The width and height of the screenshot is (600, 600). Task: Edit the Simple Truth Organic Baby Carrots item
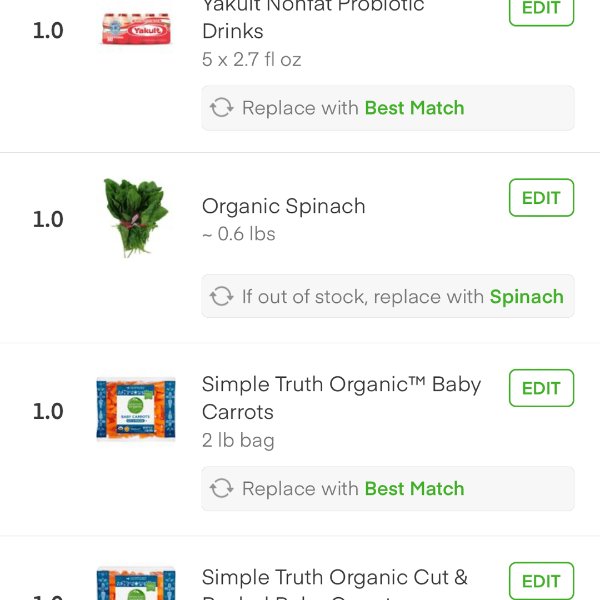(x=541, y=388)
